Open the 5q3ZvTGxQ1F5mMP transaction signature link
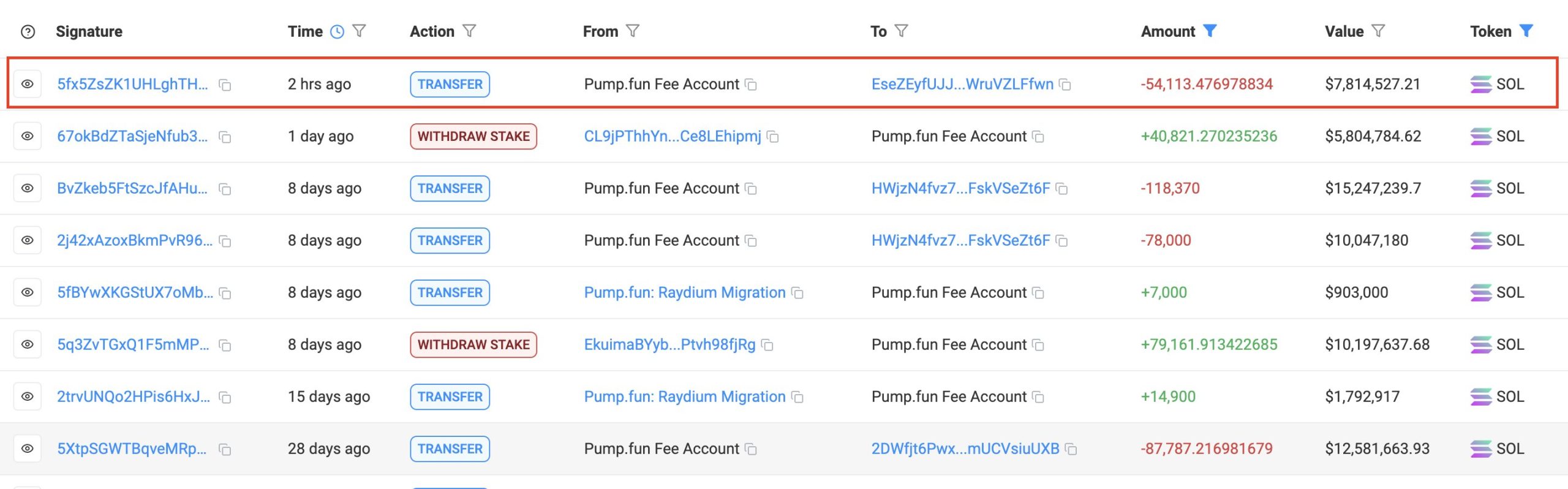The height and width of the screenshot is (489, 1568). pos(133,344)
